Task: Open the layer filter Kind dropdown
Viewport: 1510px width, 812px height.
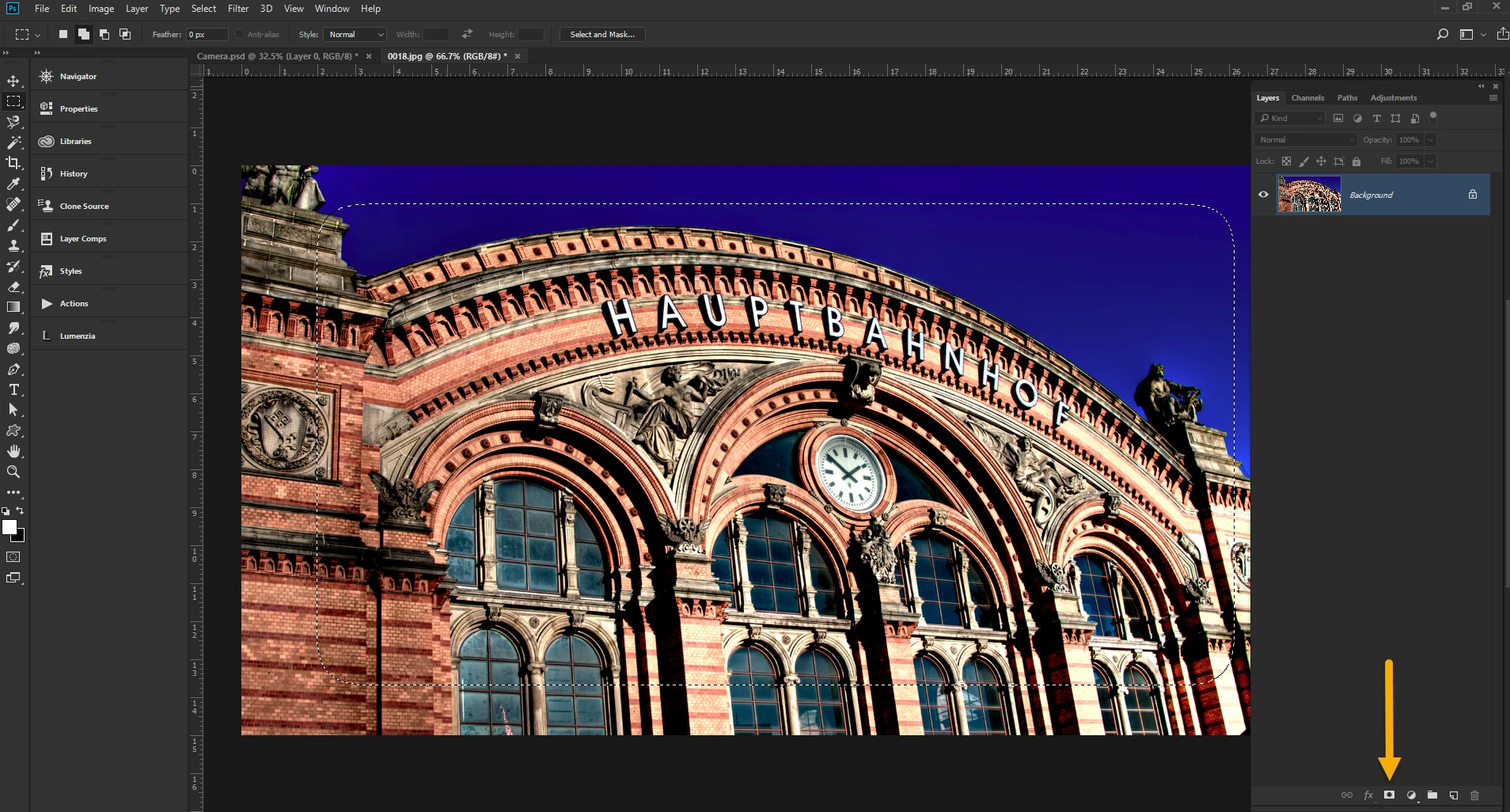Action: 1290,118
